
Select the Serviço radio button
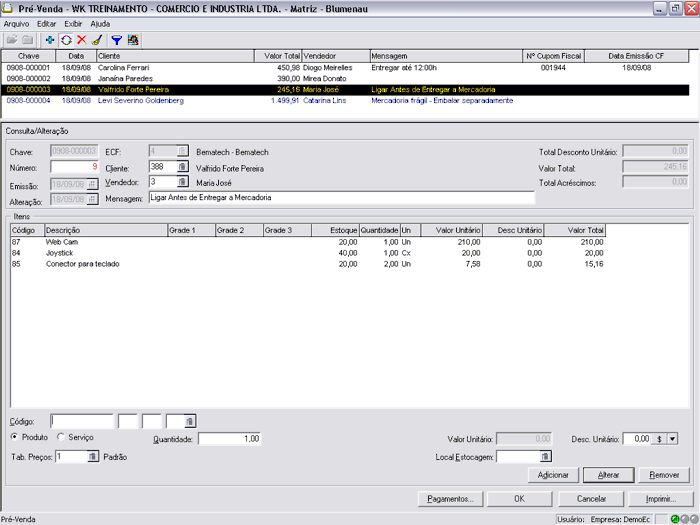point(61,437)
